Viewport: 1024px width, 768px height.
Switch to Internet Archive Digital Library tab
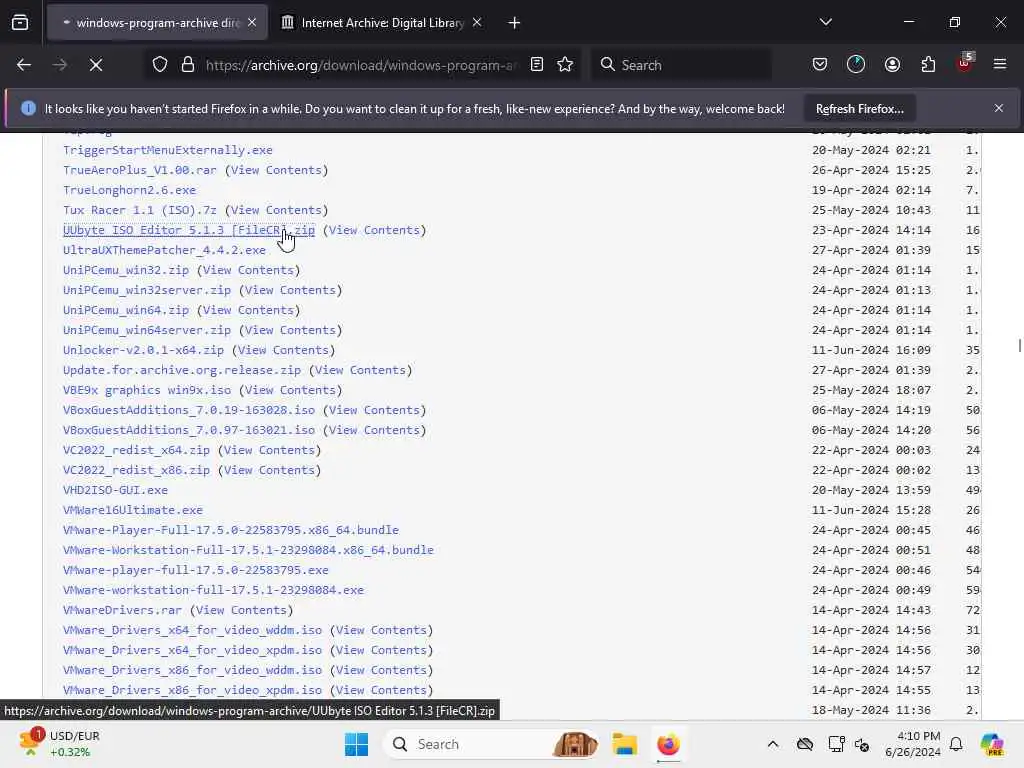click(x=382, y=23)
